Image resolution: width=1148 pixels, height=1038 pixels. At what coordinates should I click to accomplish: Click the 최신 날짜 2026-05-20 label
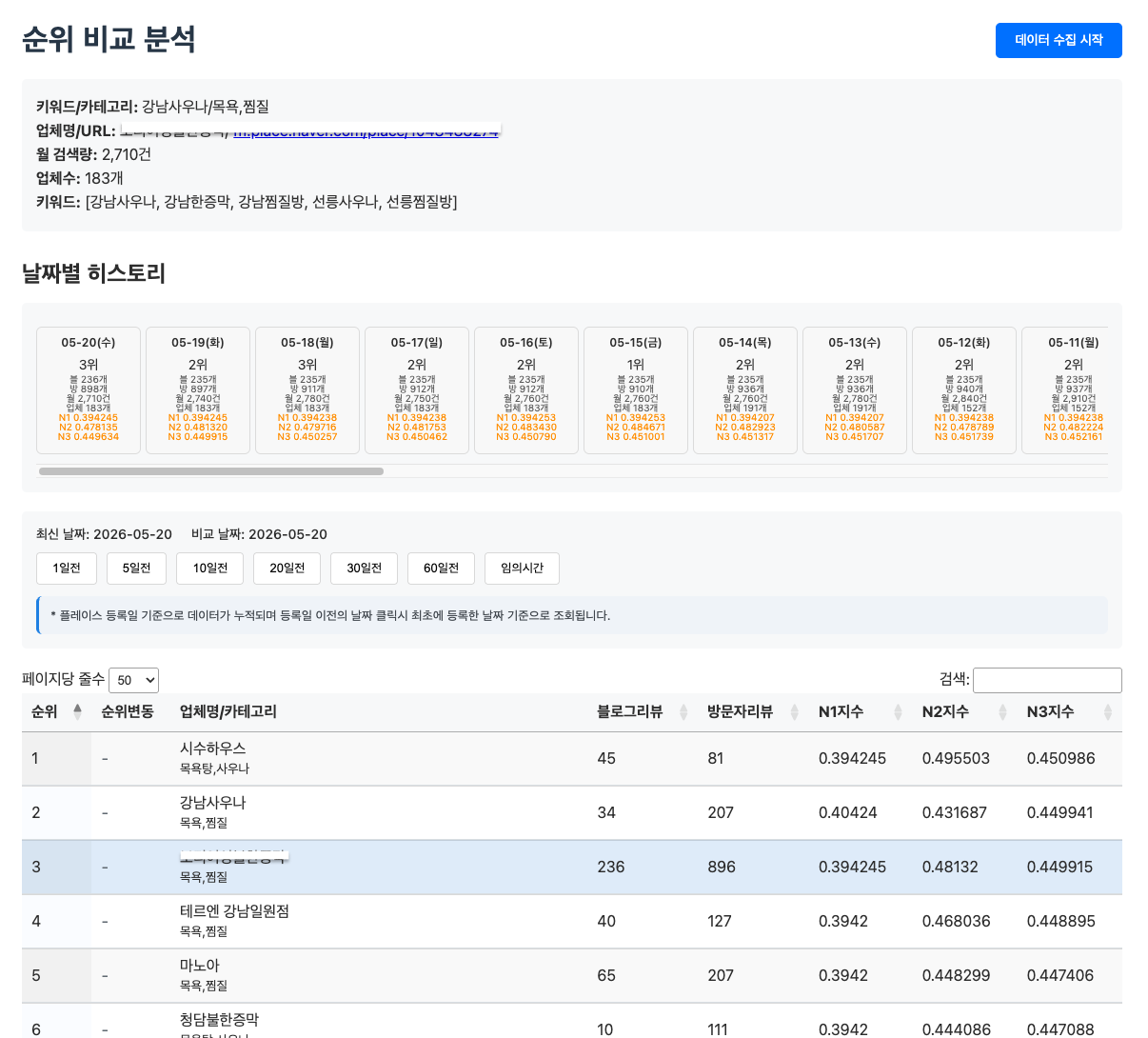(104, 534)
